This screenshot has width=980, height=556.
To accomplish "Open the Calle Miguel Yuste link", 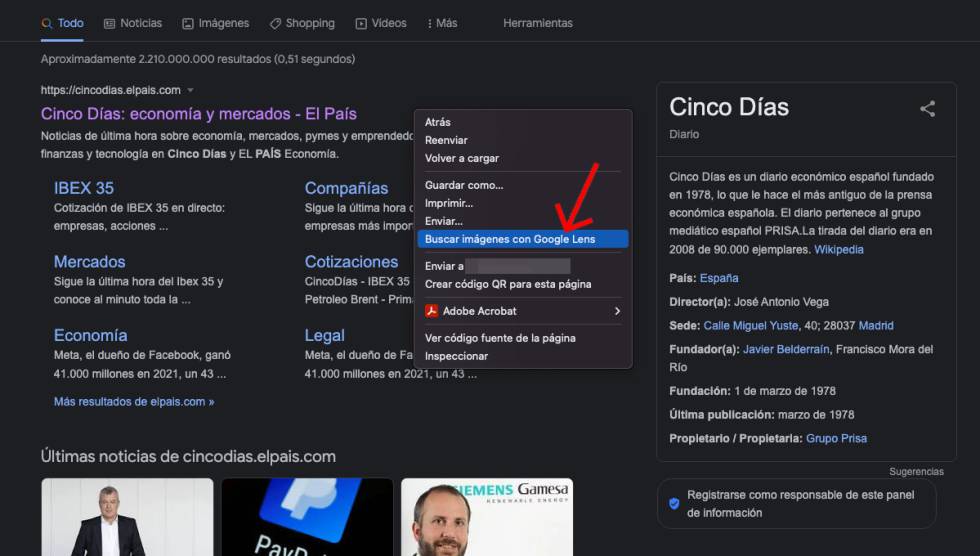I will (x=751, y=325).
